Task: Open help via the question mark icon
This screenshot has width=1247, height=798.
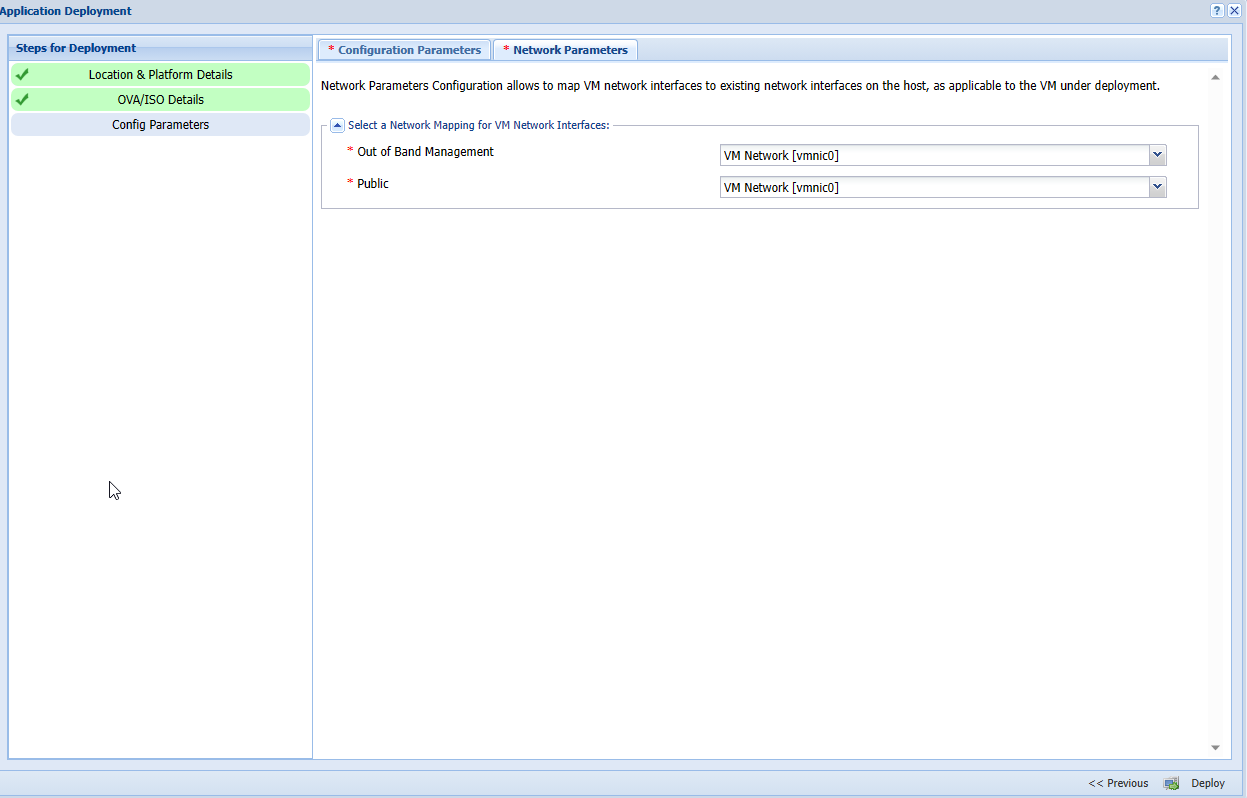Action: point(1217,10)
